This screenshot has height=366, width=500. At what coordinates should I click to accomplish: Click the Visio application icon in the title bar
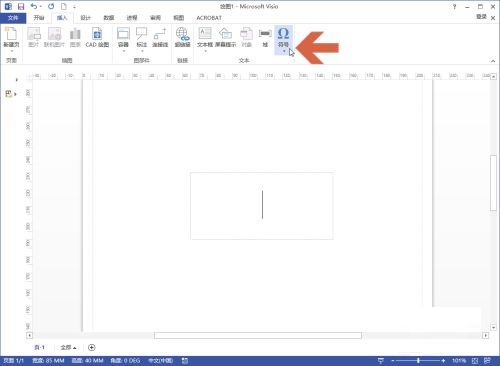(x=8, y=6)
